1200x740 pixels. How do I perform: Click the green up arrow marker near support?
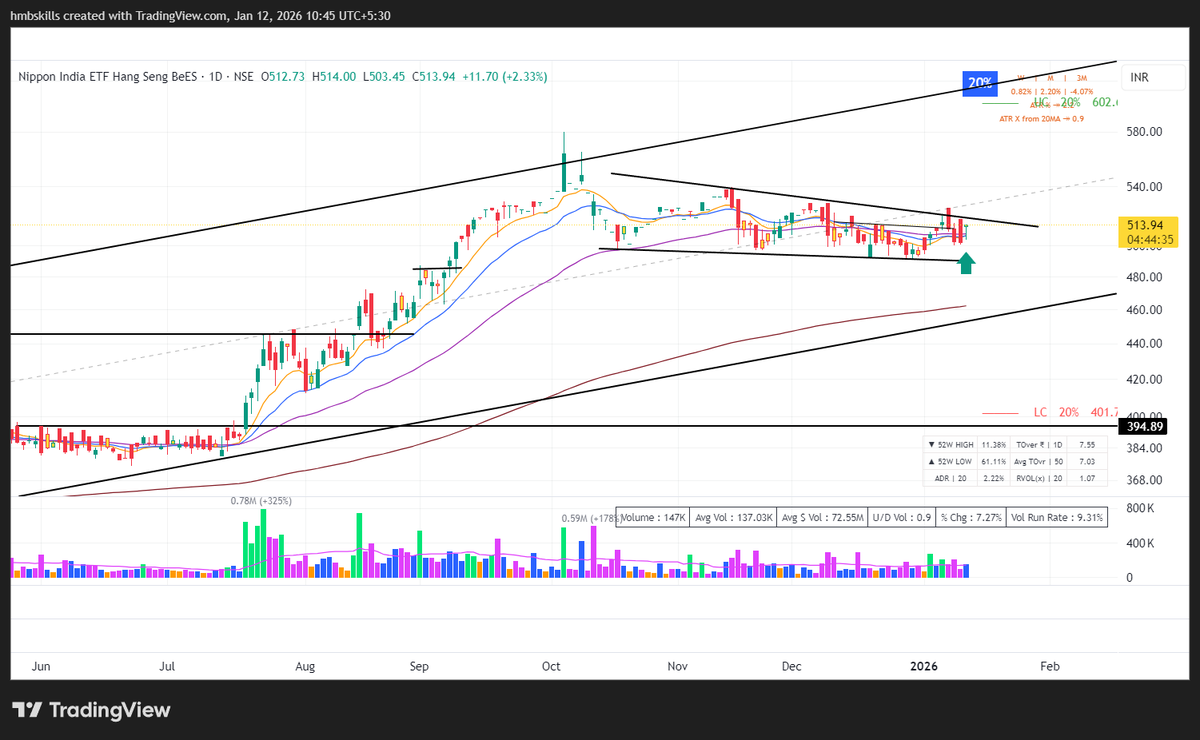pos(965,263)
